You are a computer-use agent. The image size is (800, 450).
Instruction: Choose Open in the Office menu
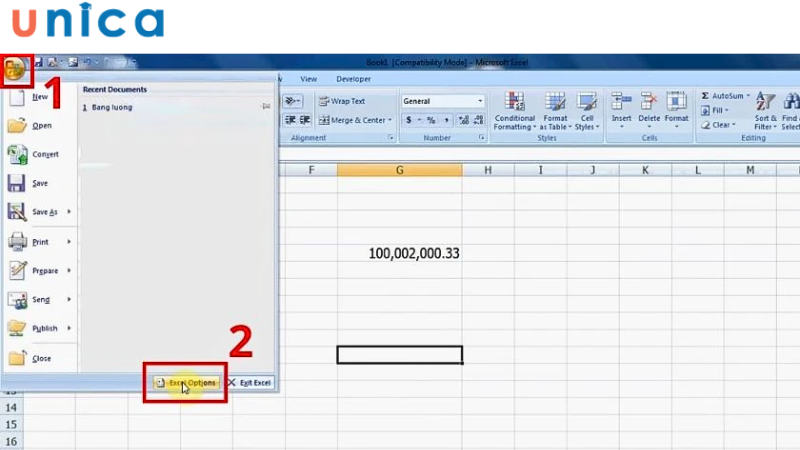(41, 126)
